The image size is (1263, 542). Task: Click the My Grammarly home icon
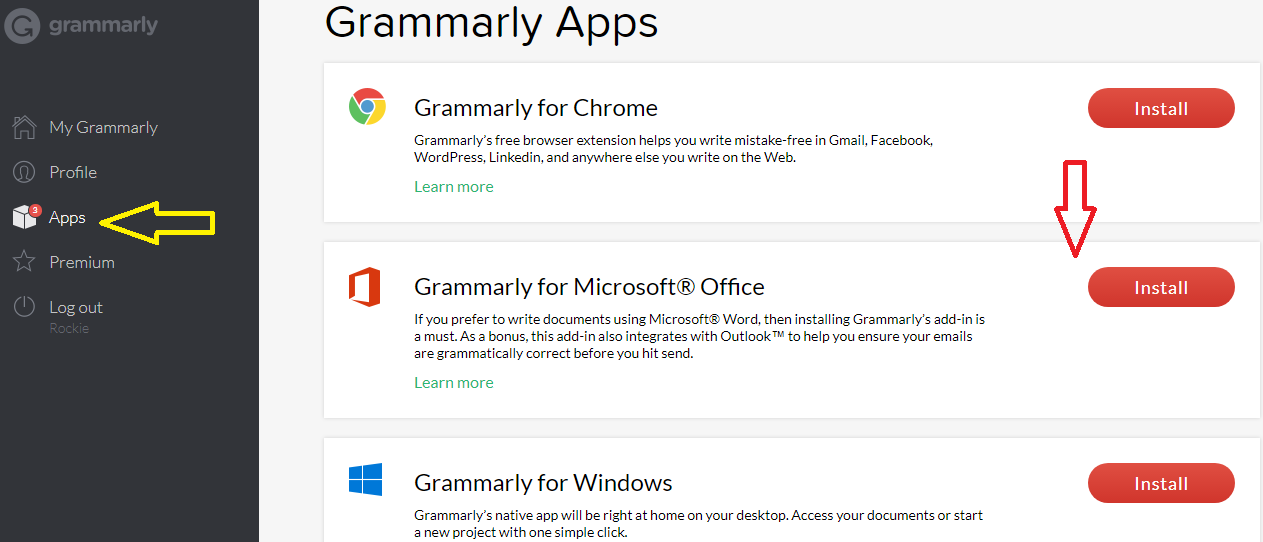click(24, 127)
